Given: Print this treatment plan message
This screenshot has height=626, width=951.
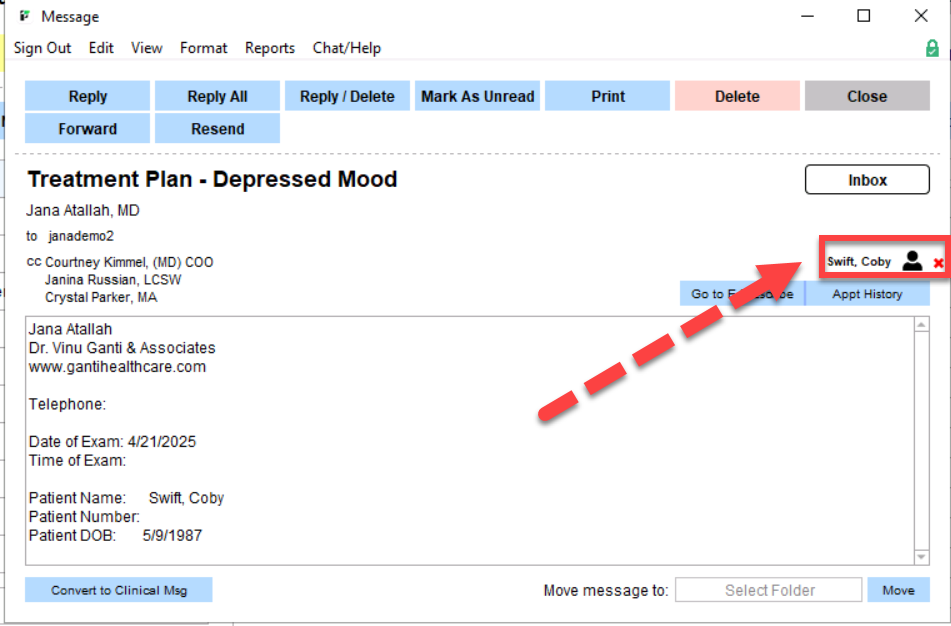Looking at the screenshot, I should coord(607,97).
